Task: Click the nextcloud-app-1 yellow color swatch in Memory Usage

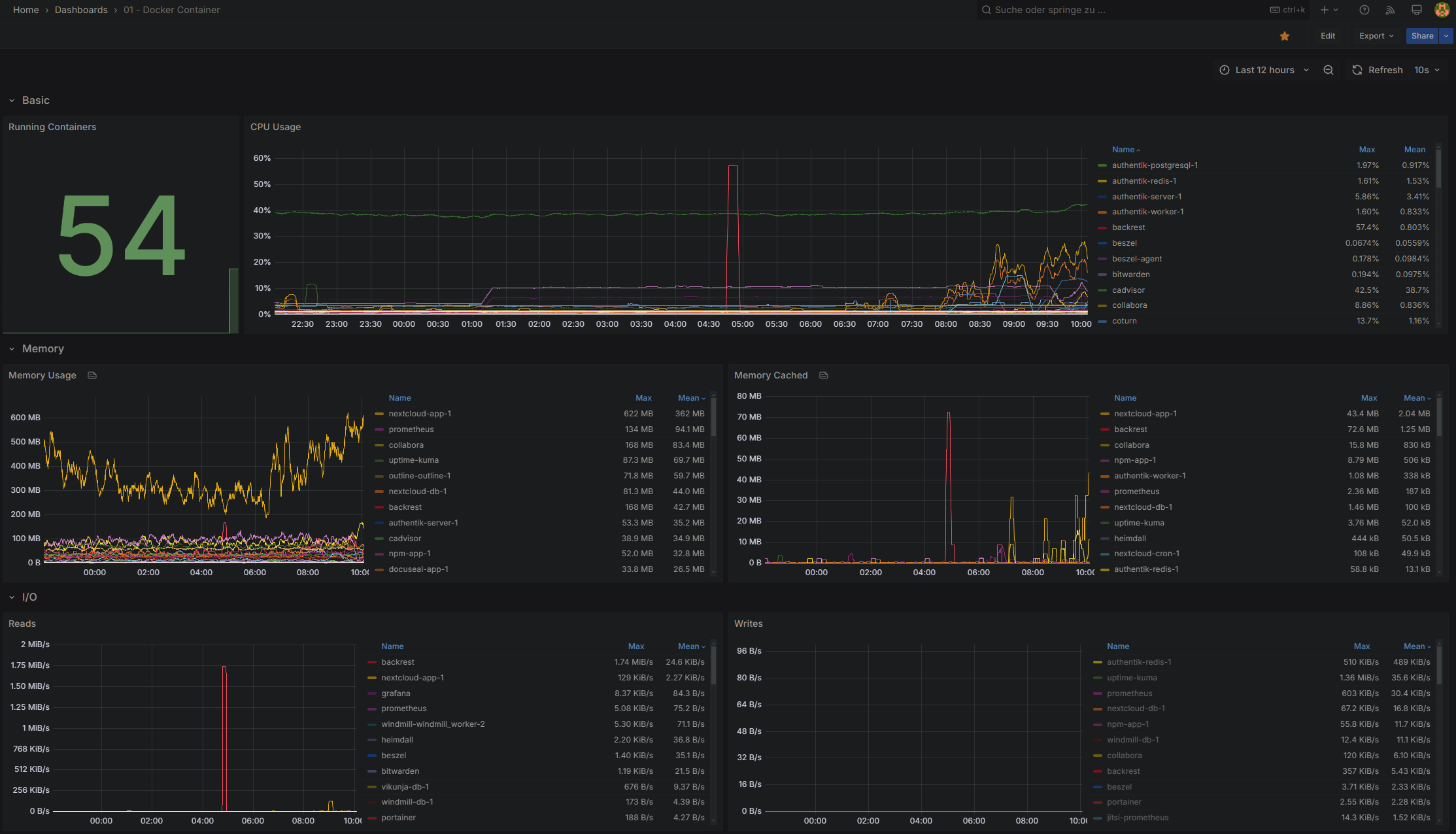Action: point(379,414)
